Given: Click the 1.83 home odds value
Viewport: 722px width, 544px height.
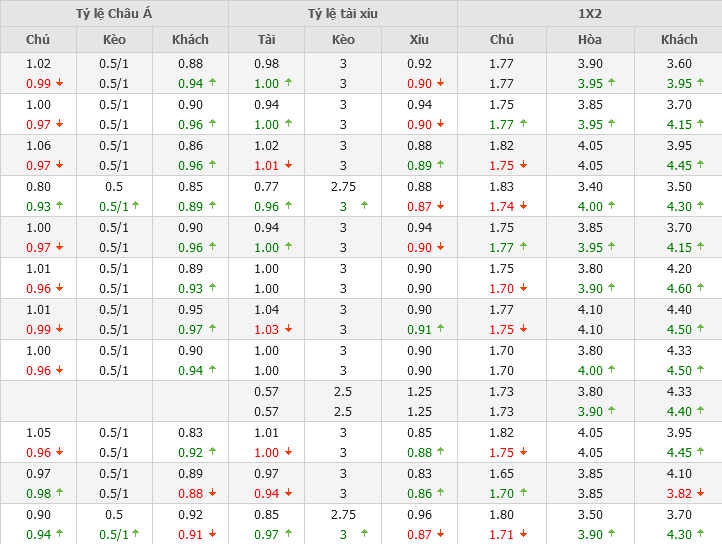Looking at the screenshot, I should tap(502, 186).
